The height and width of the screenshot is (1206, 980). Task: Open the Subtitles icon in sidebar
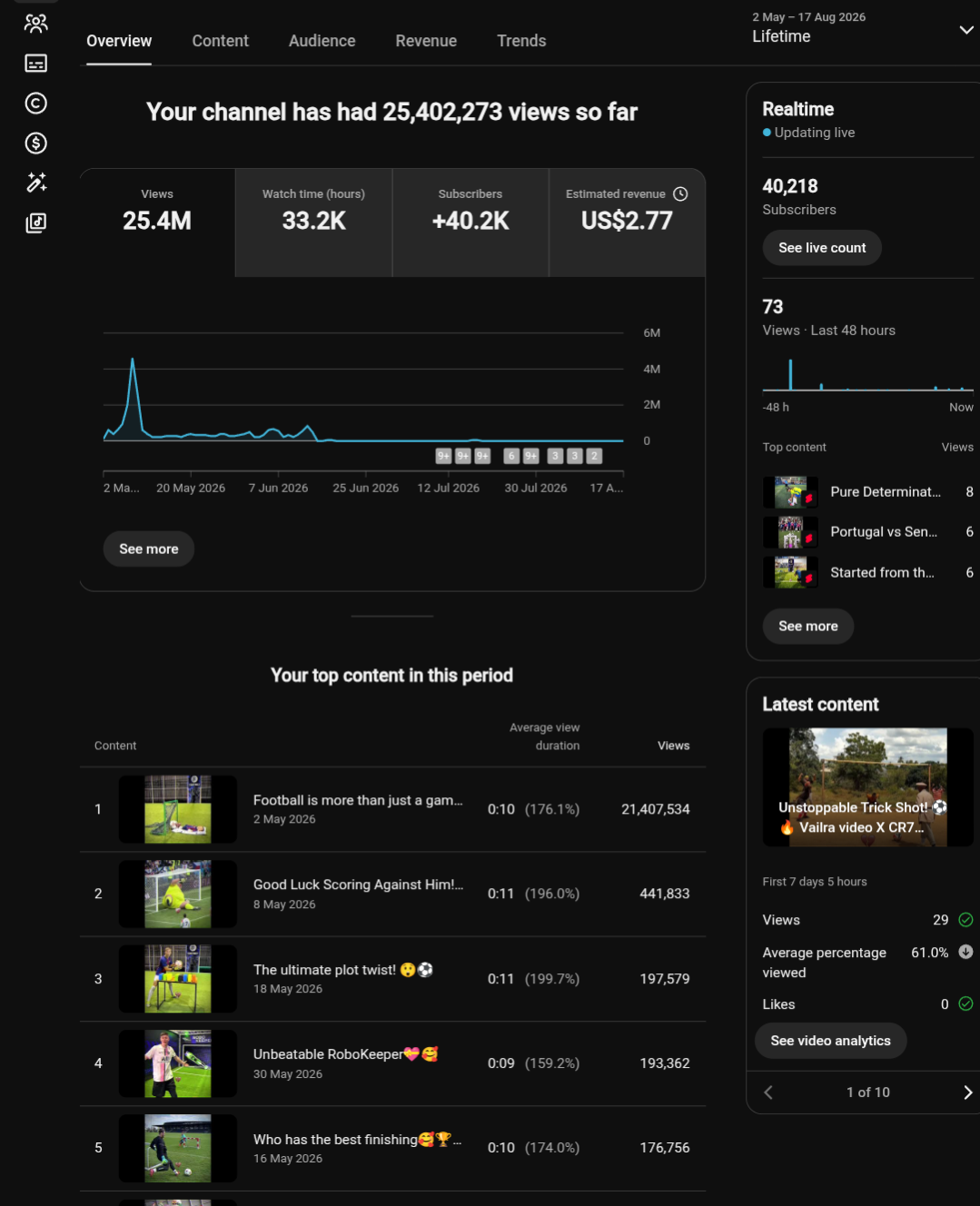36,64
